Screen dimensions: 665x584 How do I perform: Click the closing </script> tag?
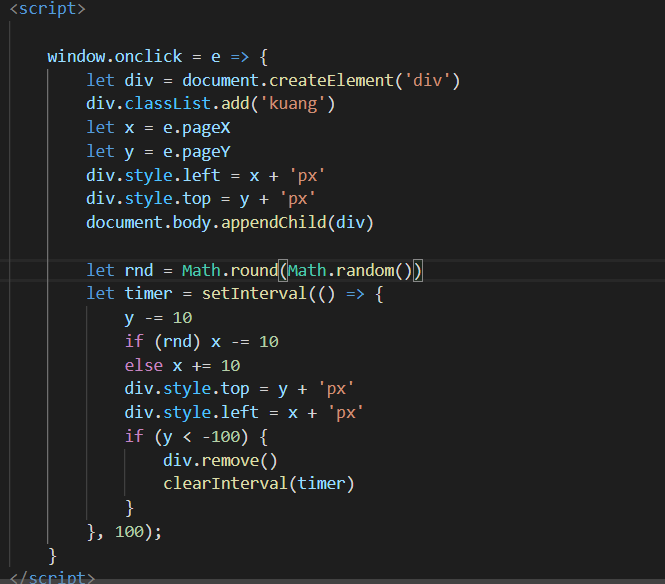click(52, 577)
